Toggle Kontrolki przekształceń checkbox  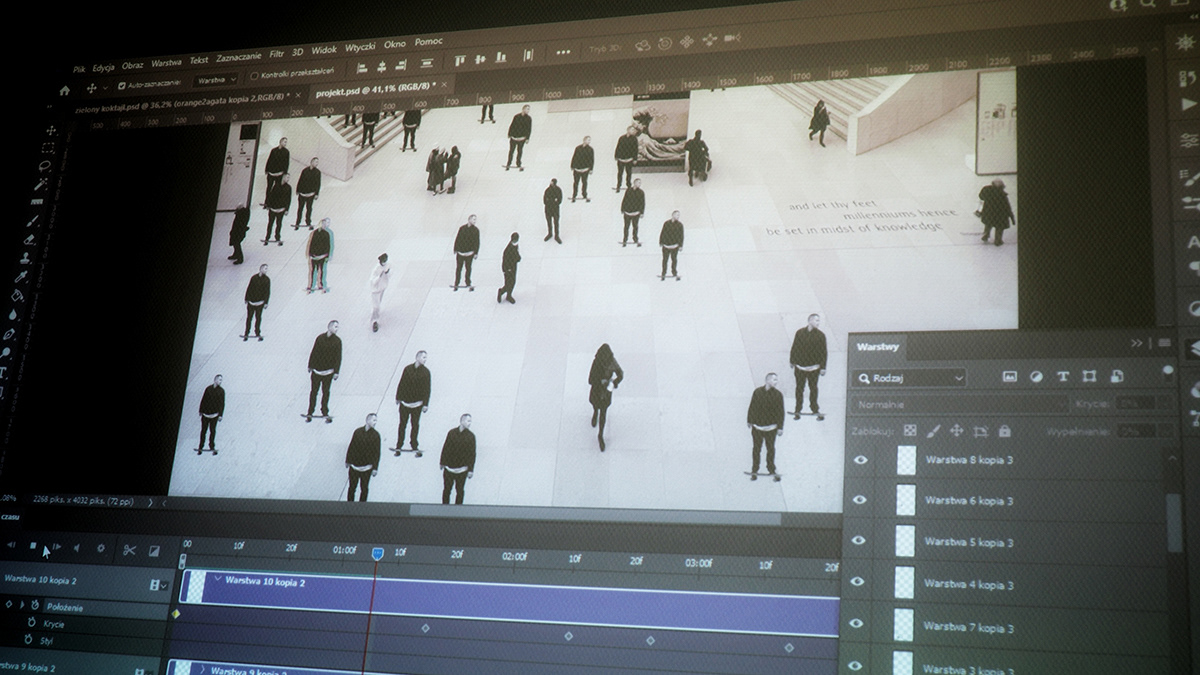pyautogui.click(x=254, y=76)
